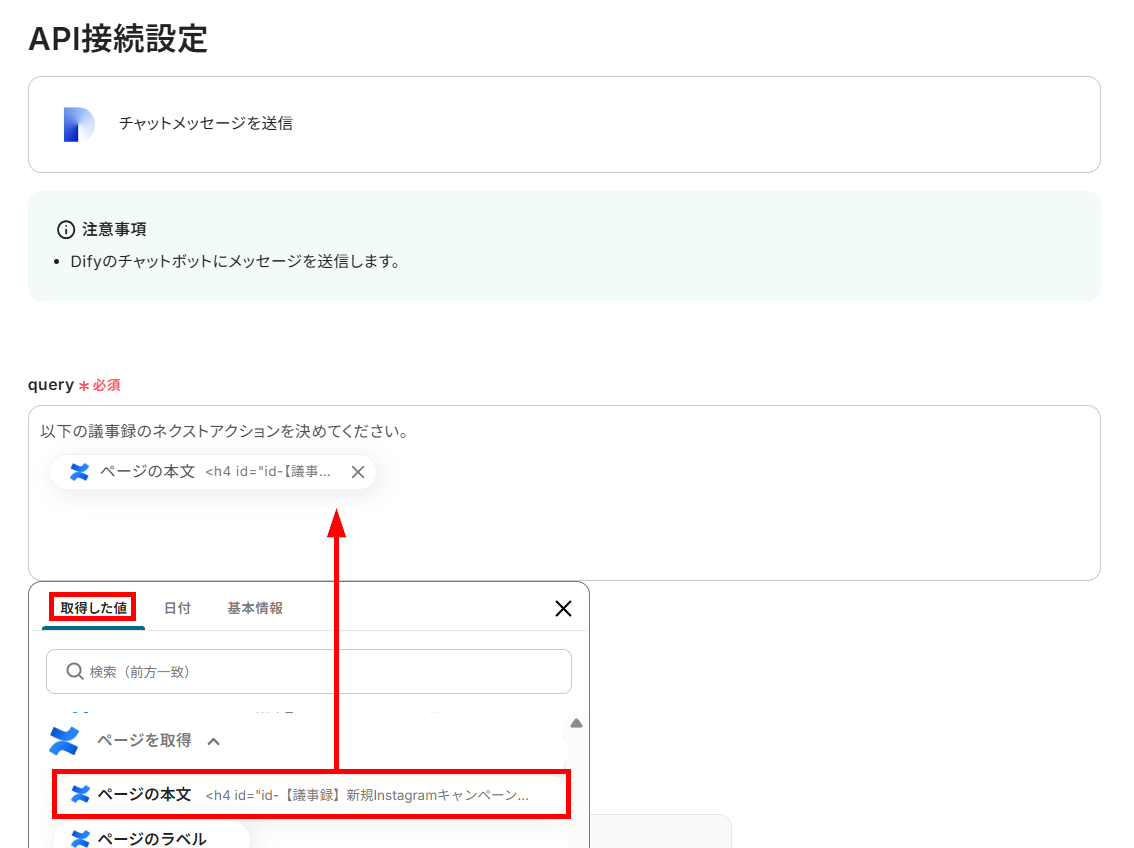
Task: Remove the ページの本文 chip with its X
Action: [x=357, y=472]
